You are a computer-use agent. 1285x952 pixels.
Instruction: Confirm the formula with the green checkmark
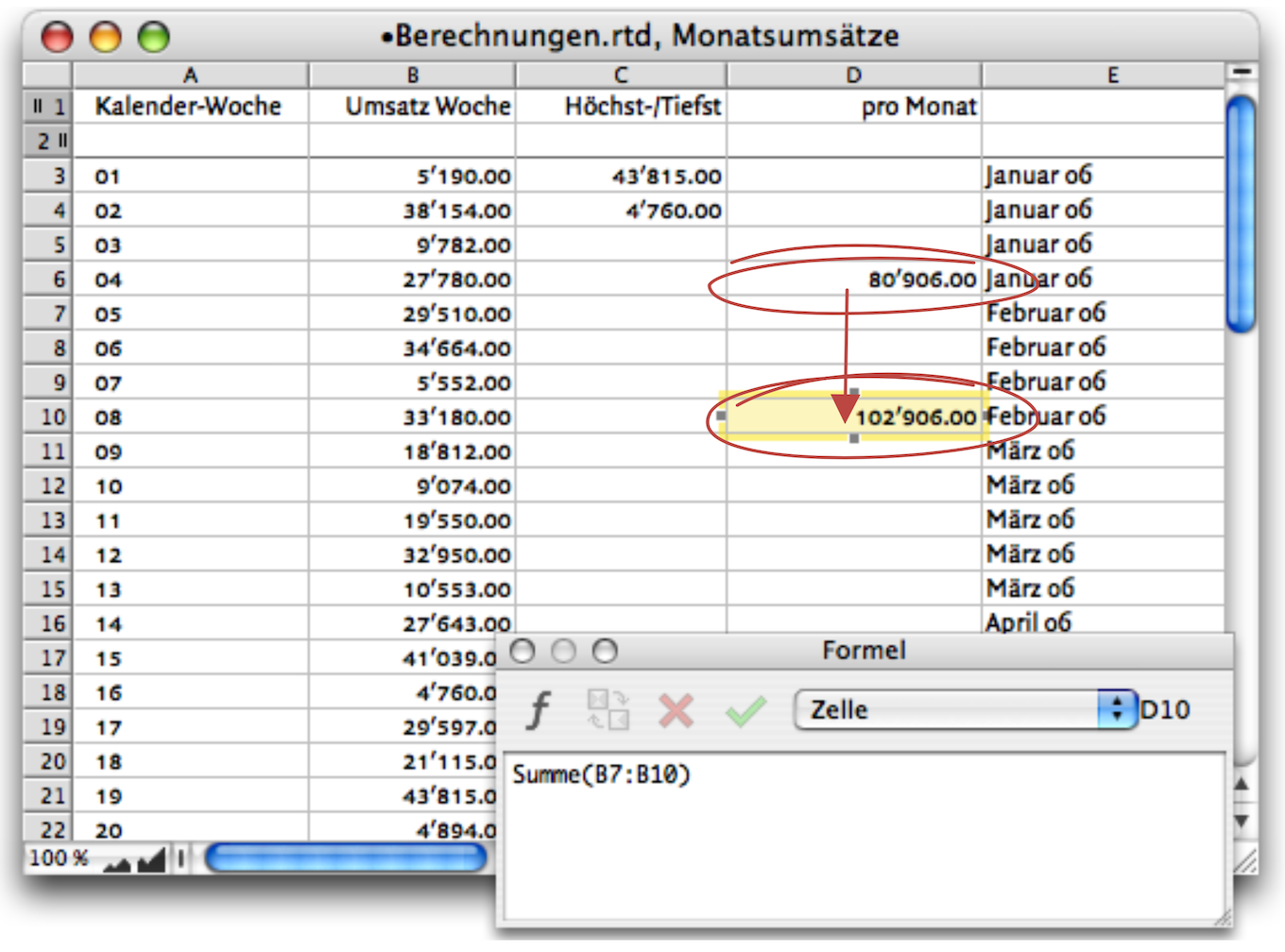745,710
